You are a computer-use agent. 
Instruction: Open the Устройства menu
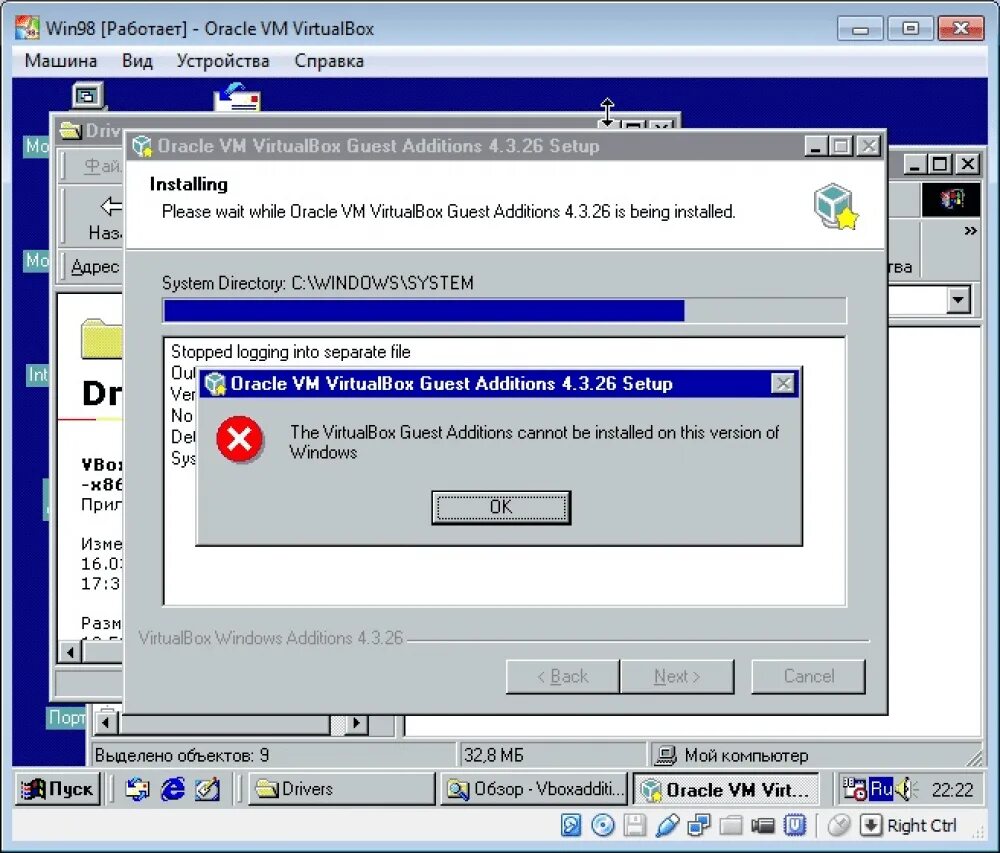pos(223,61)
